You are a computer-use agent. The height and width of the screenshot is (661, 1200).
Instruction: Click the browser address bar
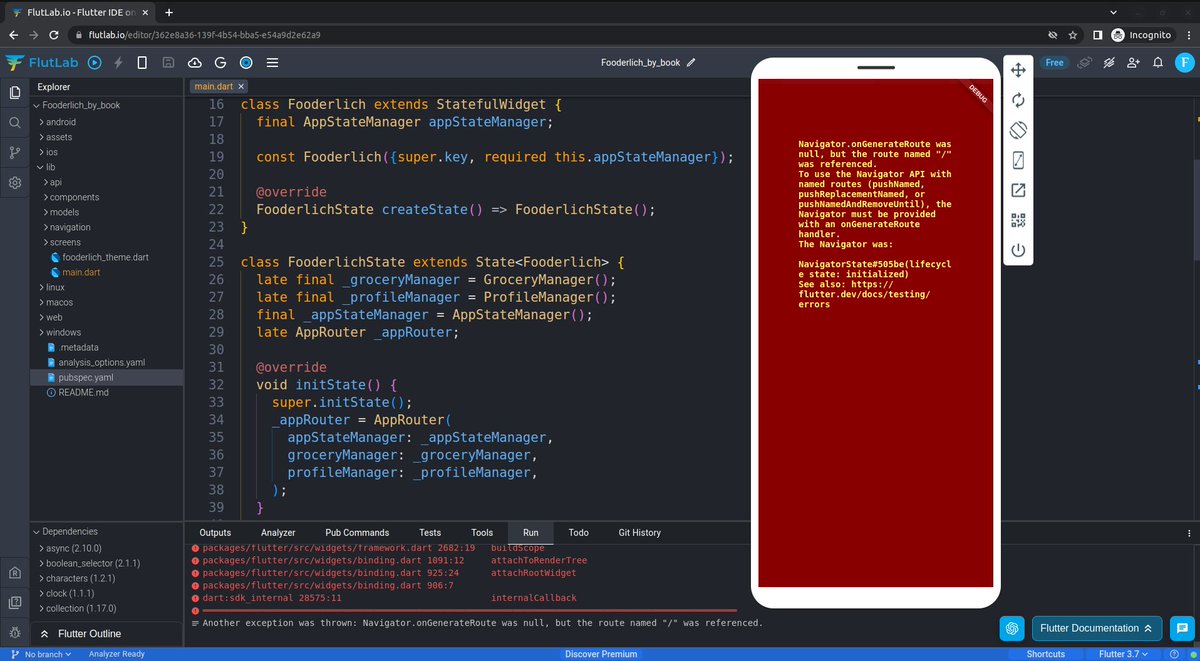coord(560,34)
